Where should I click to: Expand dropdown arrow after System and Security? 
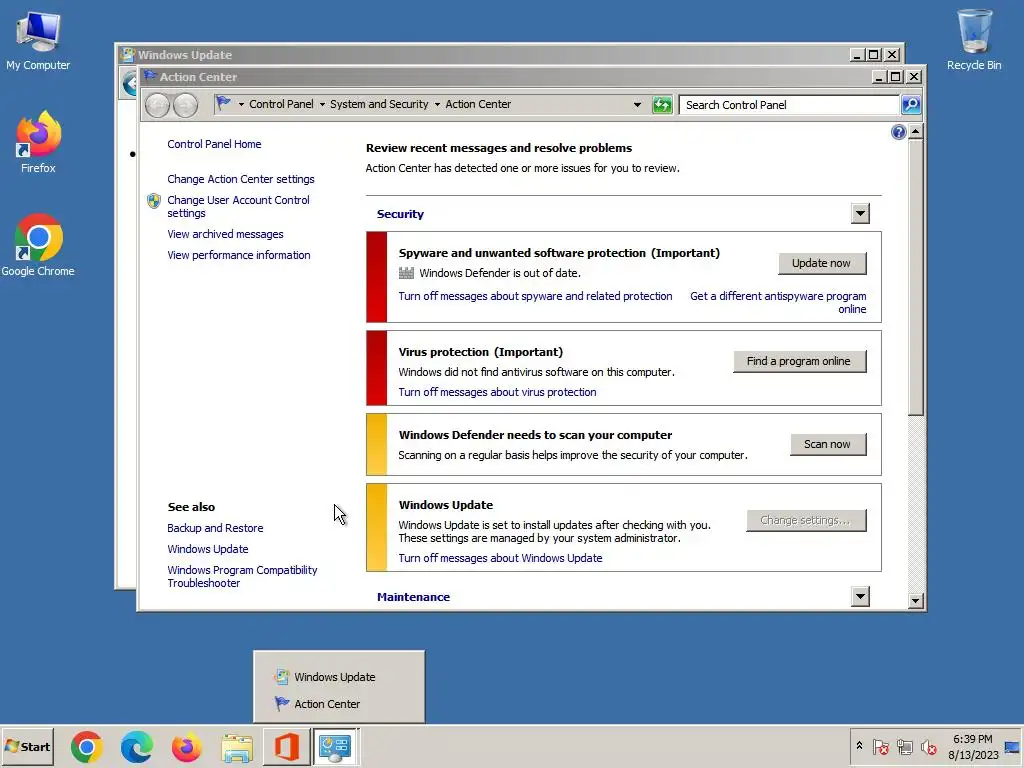437,104
